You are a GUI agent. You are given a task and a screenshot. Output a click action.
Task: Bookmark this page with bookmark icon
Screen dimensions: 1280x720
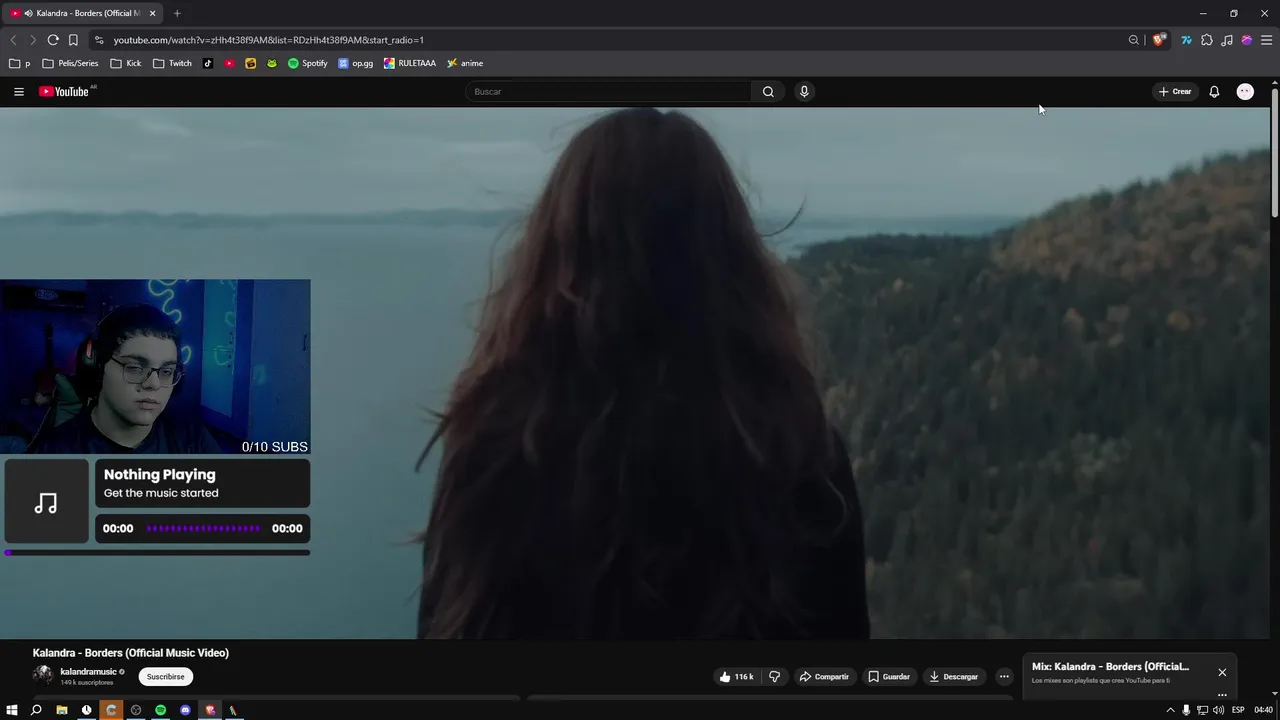click(x=73, y=40)
